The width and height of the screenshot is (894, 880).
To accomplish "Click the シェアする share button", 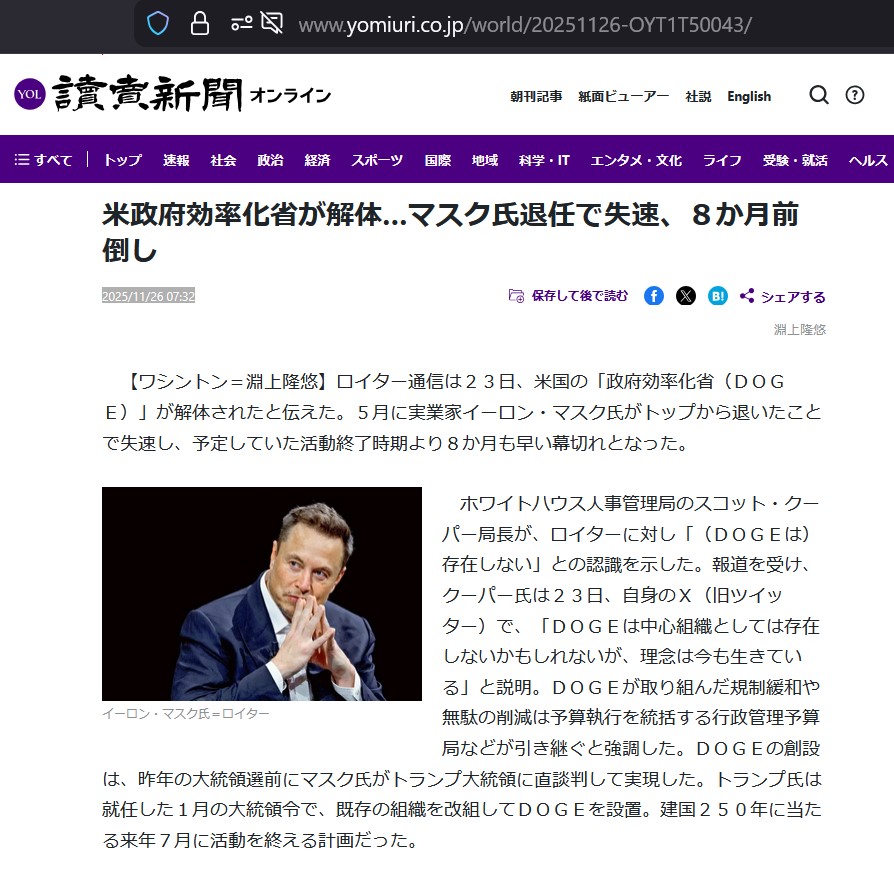I will [782, 296].
